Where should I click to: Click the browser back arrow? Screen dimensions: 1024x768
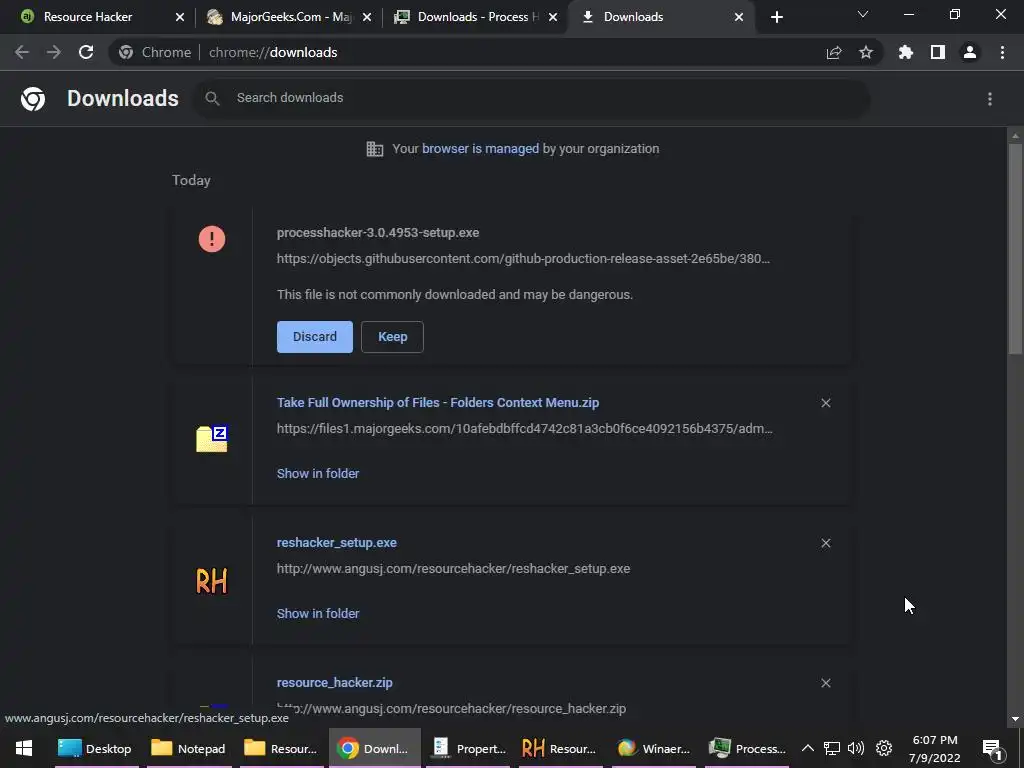pos(22,52)
